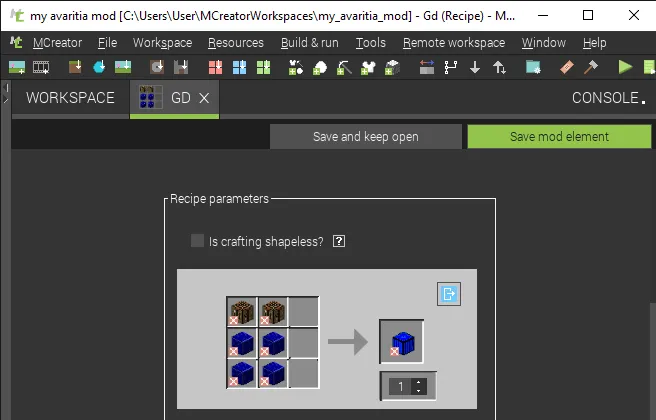
Task: Remove item from top-middle crafting slot
Action: tap(264, 320)
